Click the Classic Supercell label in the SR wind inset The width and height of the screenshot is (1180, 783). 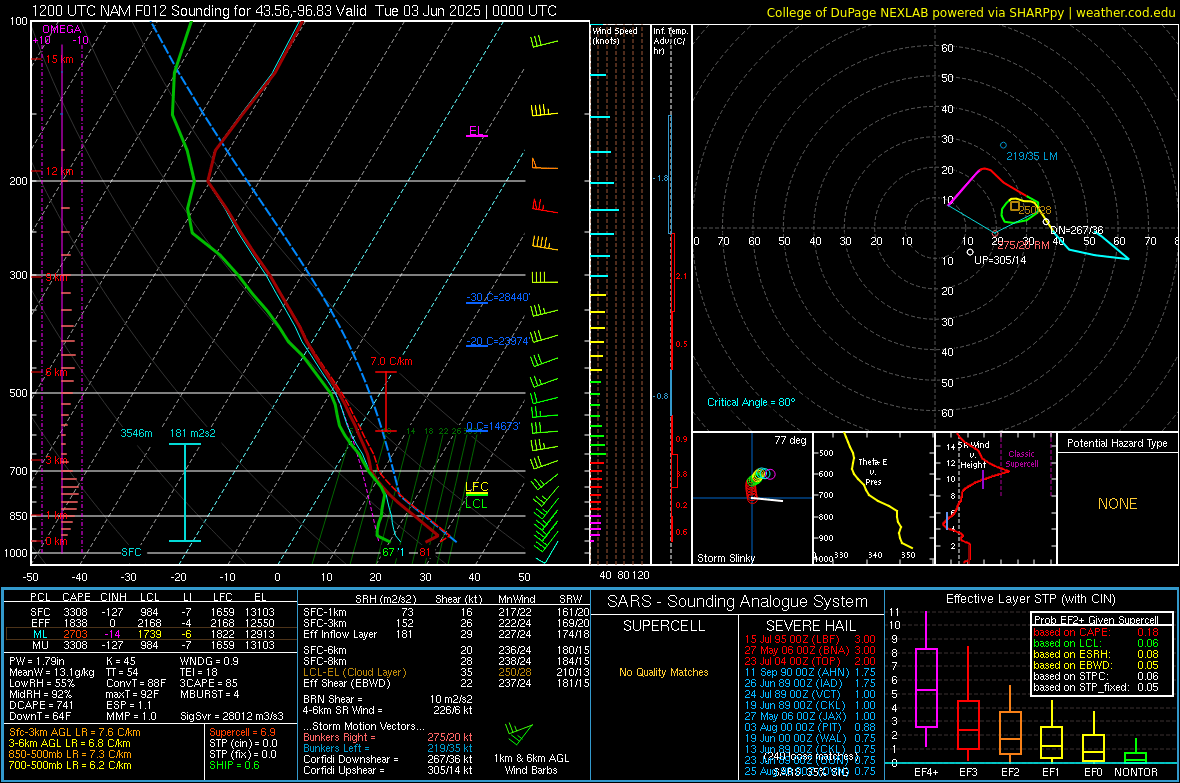[1021, 459]
